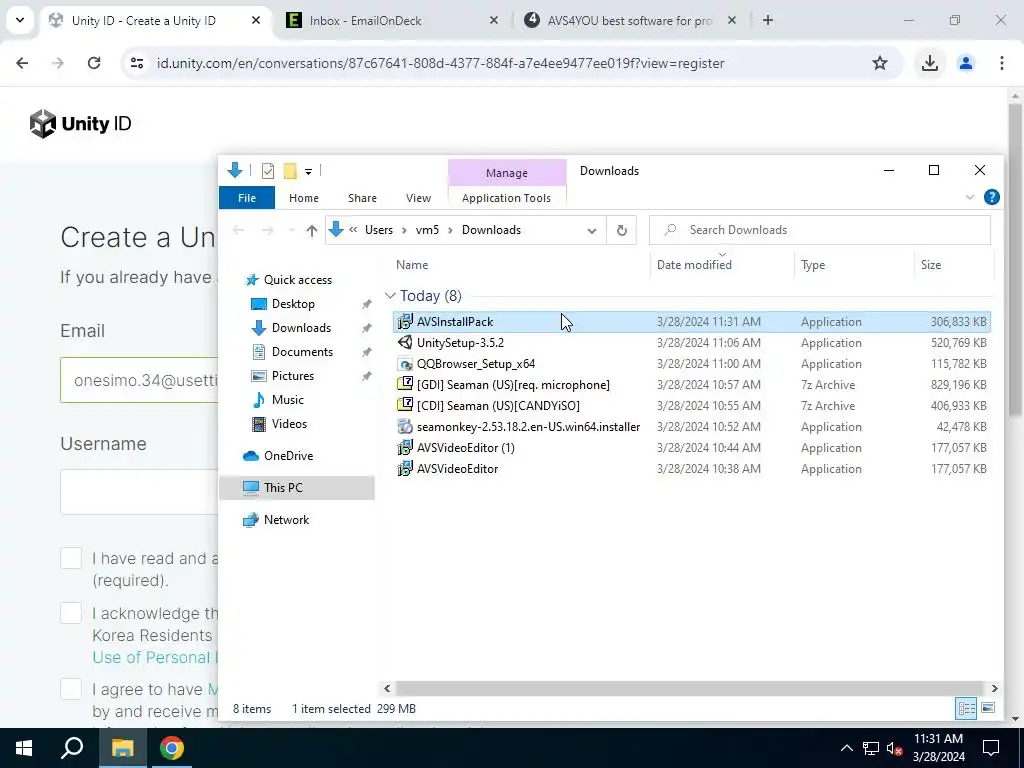Open Chrome profile avatar icon
Screen dimensions: 1024x768
pos(965,63)
